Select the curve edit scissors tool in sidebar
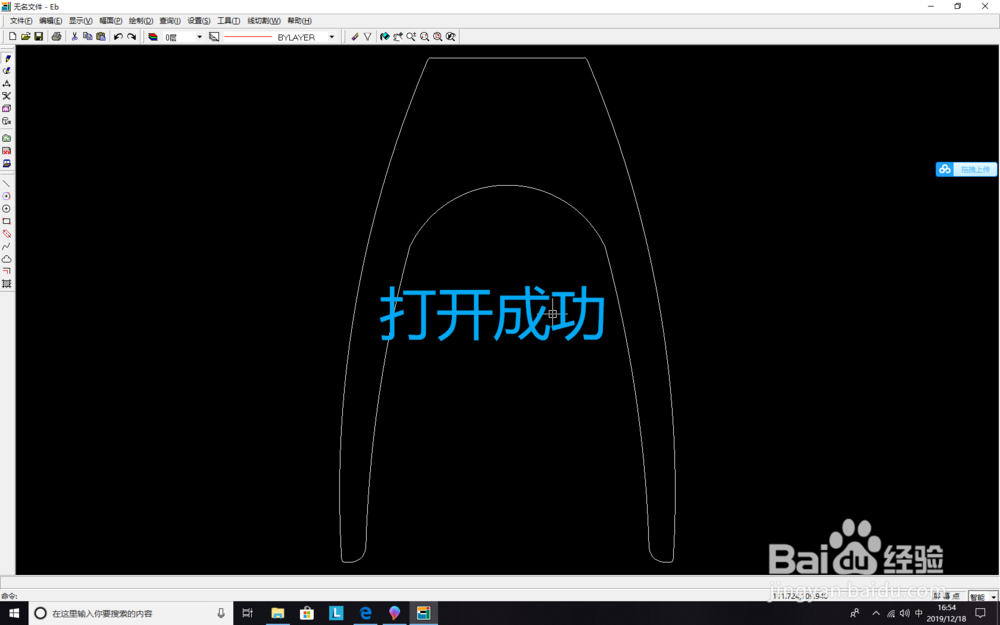The height and width of the screenshot is (625, 1000). pyautogui.click(x=6, y=96)
